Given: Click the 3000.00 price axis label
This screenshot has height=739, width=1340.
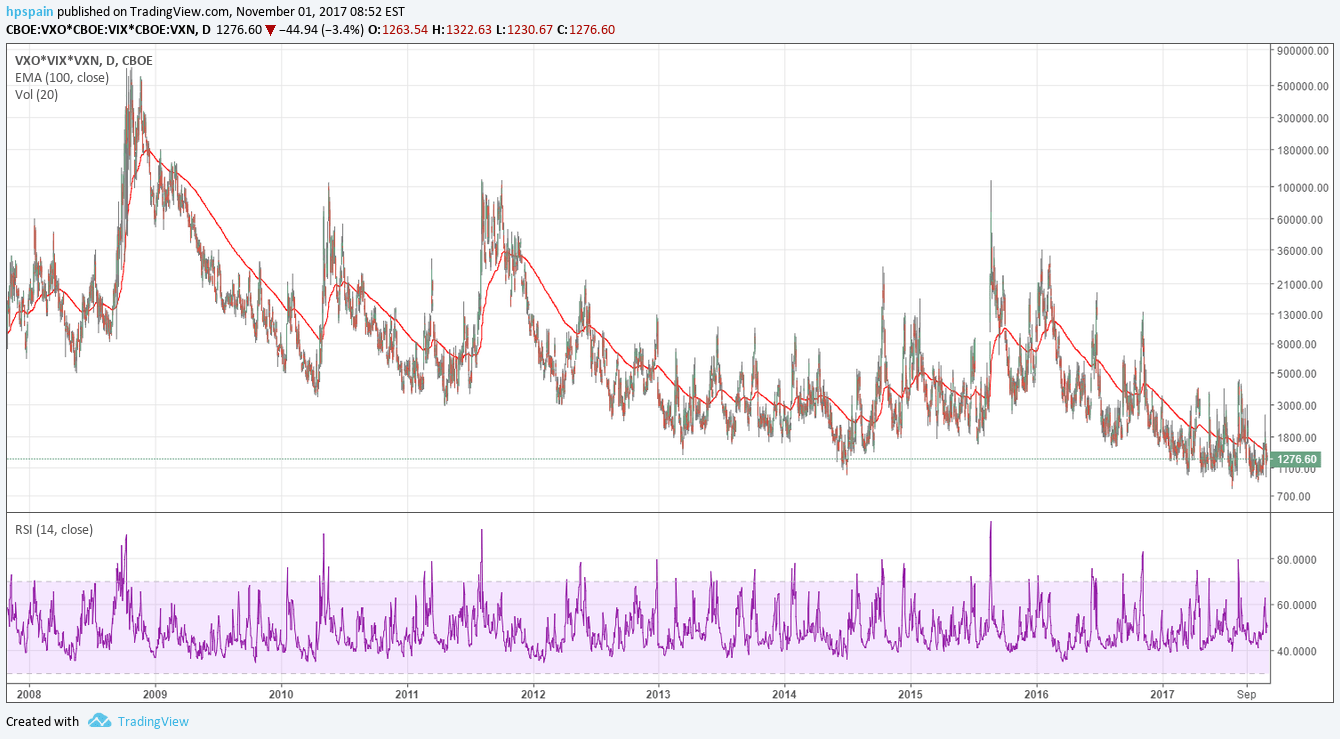Looking at the screenshot, I should tap(1298, 406).
